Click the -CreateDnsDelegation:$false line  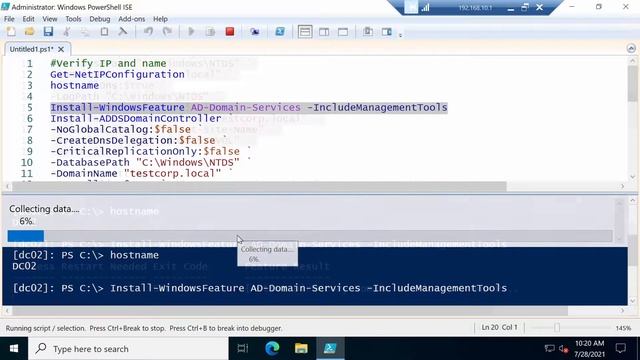[133, 141]
